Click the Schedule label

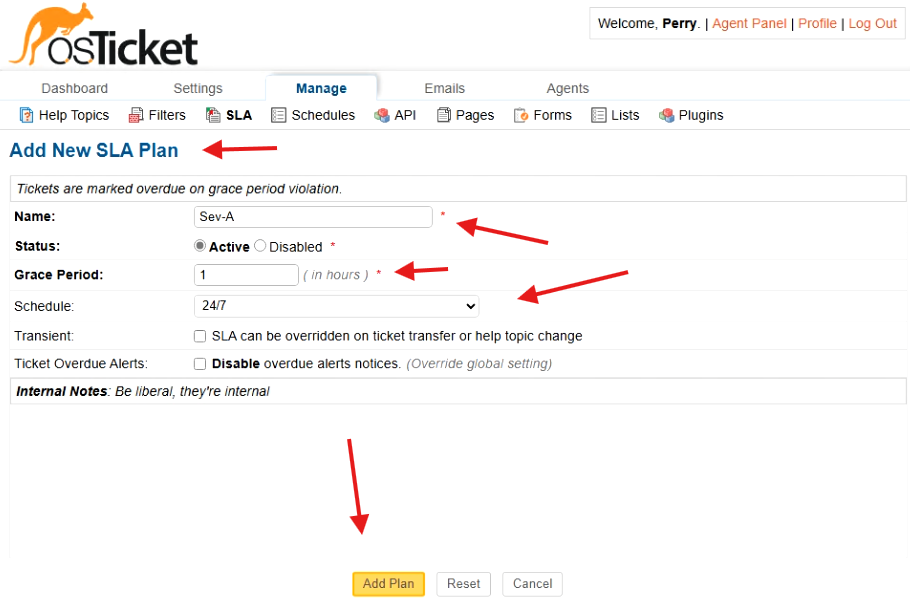[x=44, y=306]
